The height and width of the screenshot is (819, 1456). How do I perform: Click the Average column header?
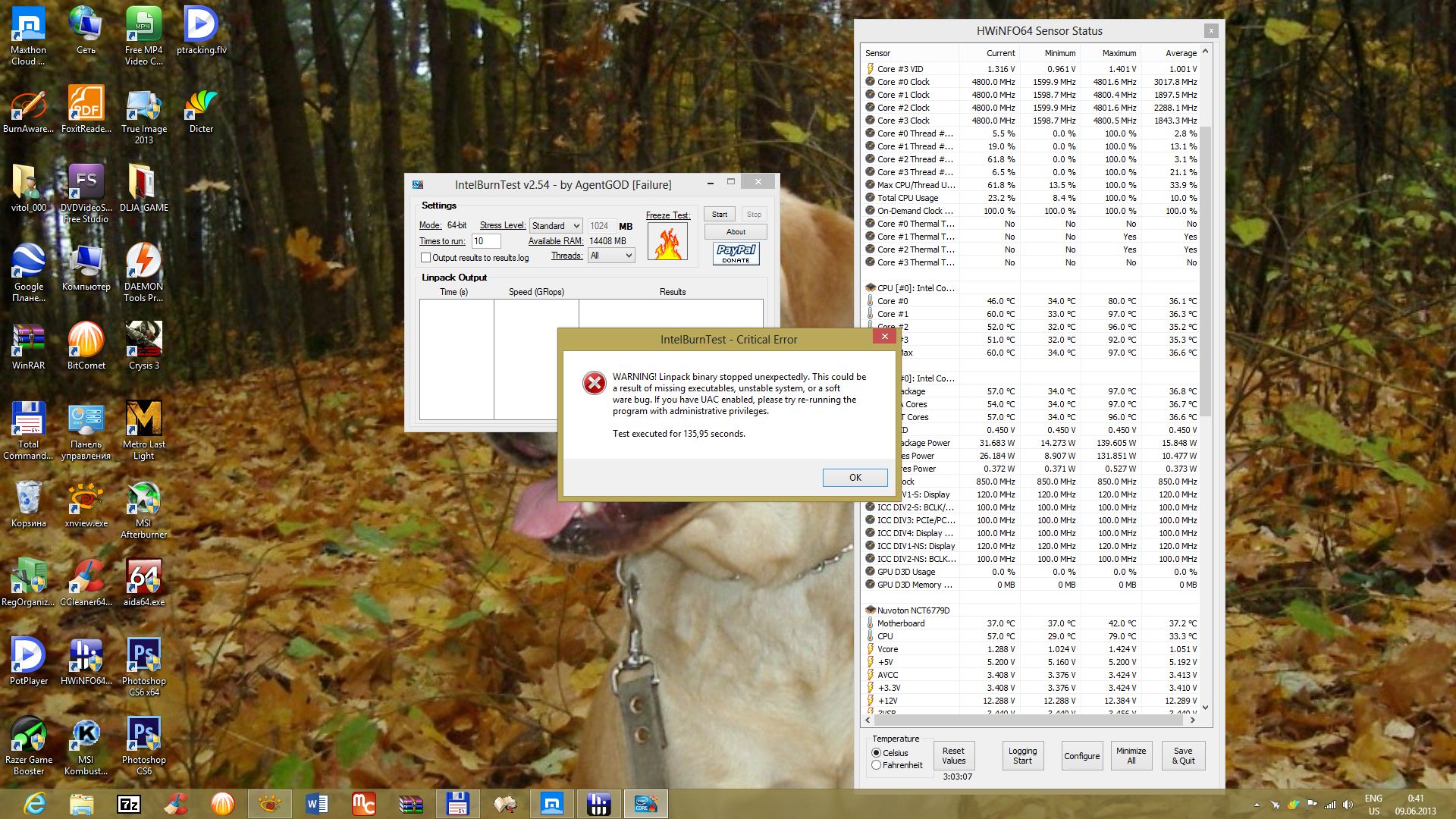(1180, 53)
